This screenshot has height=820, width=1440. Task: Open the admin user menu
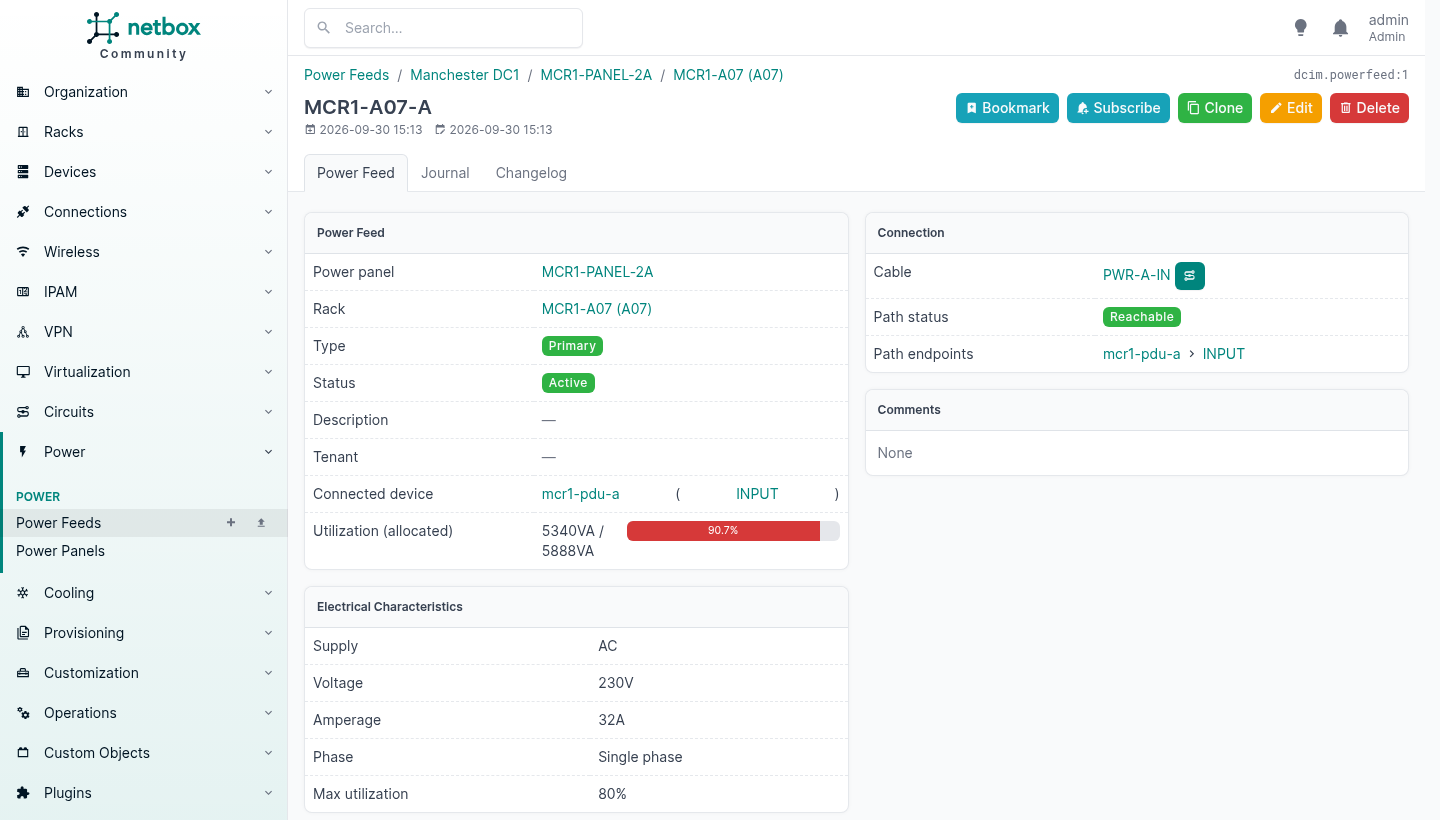click(1388, 28)
